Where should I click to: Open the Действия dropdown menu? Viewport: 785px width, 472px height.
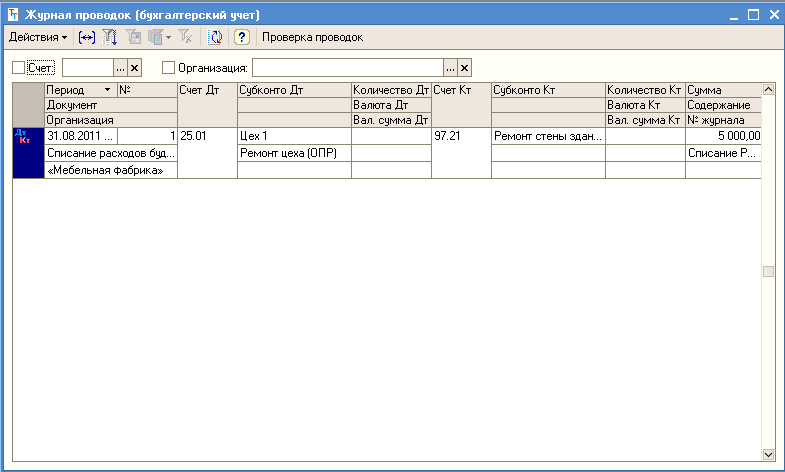[x=38, y=37]
